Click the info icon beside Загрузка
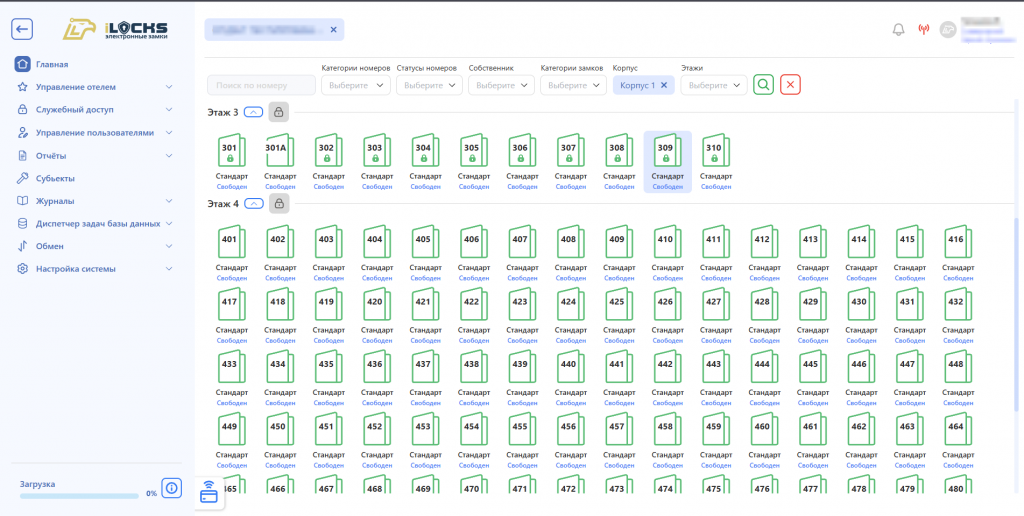 point(172,487)
